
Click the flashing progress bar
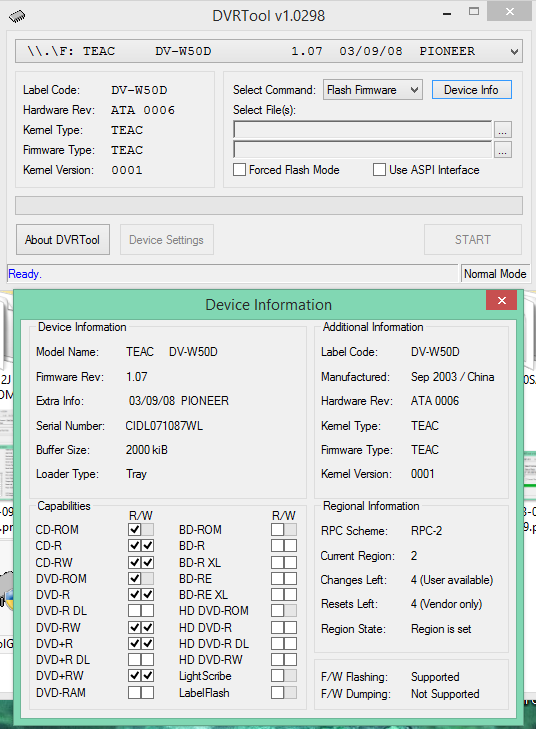(269, 205)
